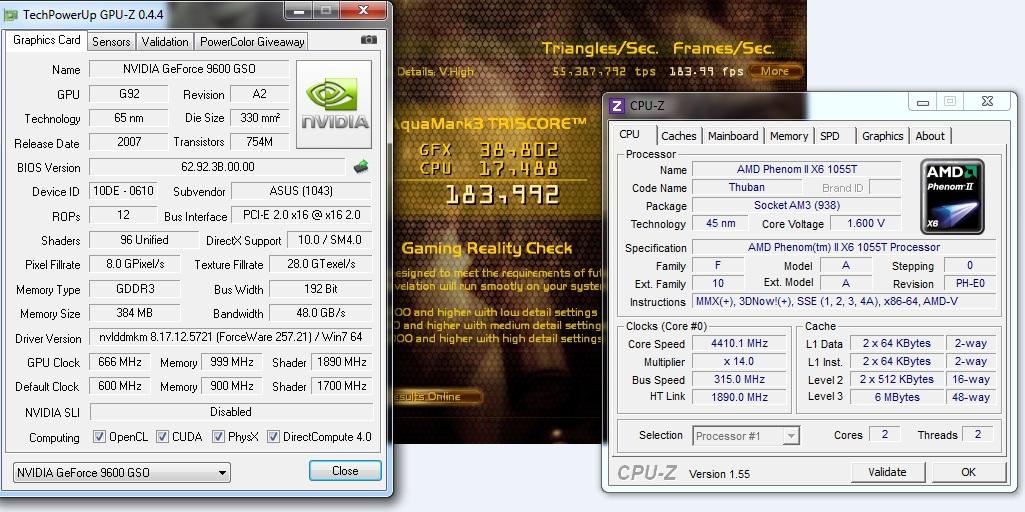Click the Level 3 cache value 6 MBytes
The image size is (1025, 512).
point(897,397)
